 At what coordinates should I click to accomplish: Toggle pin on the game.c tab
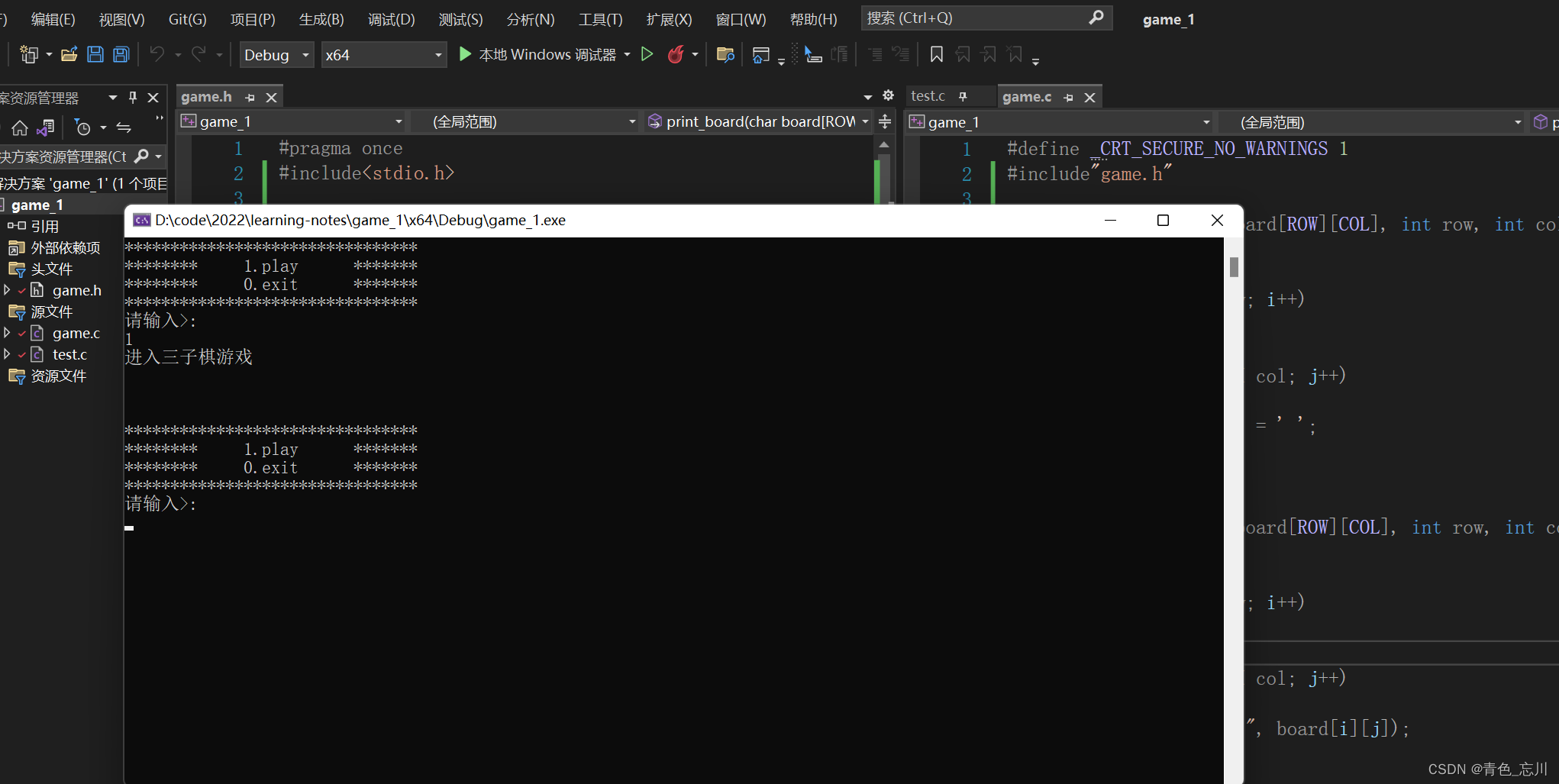tap(1068, 98)
